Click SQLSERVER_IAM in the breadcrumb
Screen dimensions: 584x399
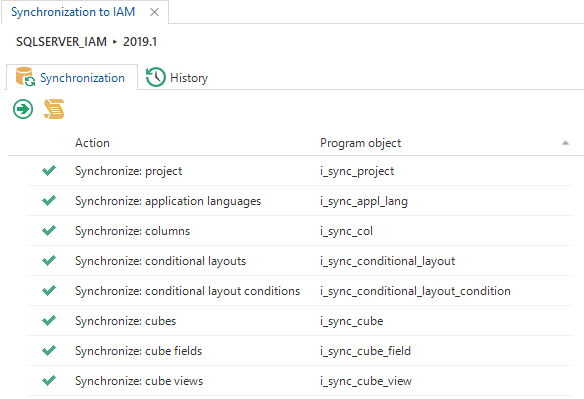pyautogui.click(x=61, y=42)
